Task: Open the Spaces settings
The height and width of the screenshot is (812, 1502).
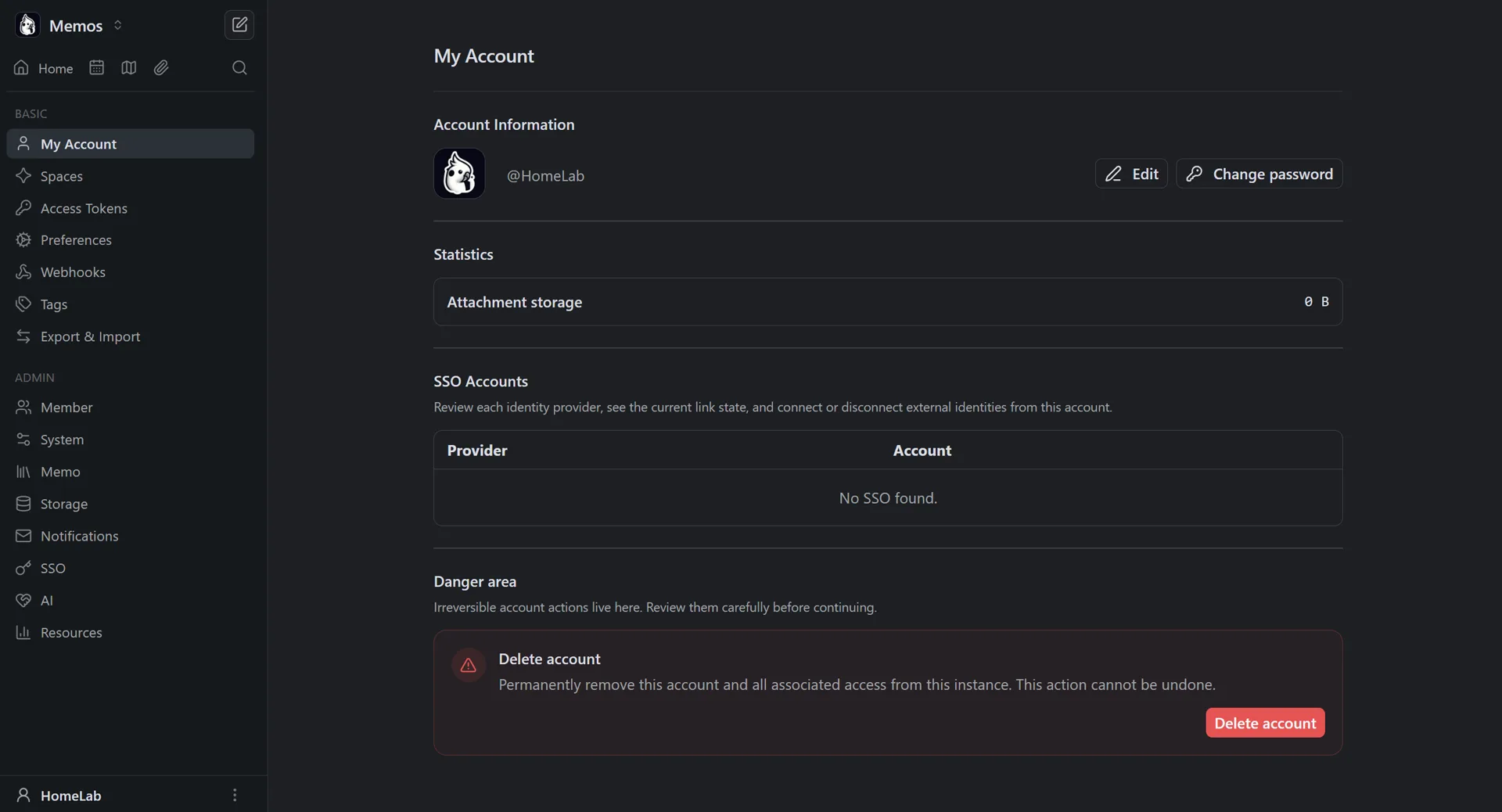Action: click(x=131, y=176)
